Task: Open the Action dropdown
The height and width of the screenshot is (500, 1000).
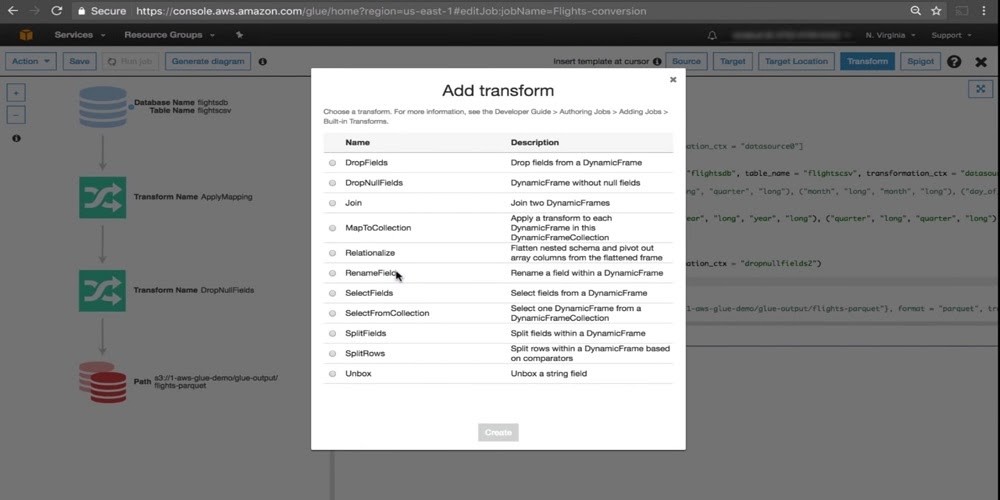Action: click(31, 61)
